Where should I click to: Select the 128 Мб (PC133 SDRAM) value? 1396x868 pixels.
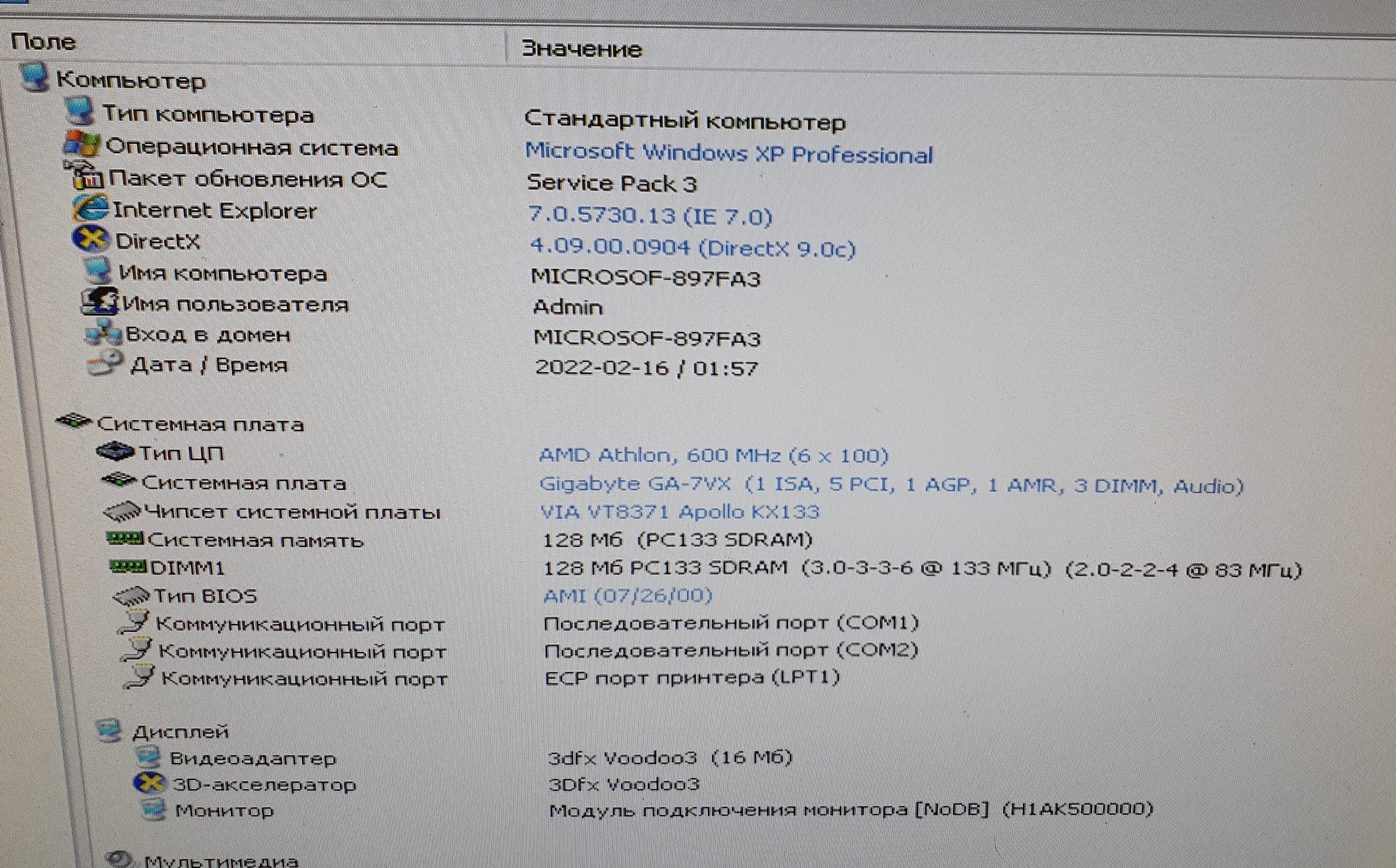pyautogui.click(x=677, y=540)
